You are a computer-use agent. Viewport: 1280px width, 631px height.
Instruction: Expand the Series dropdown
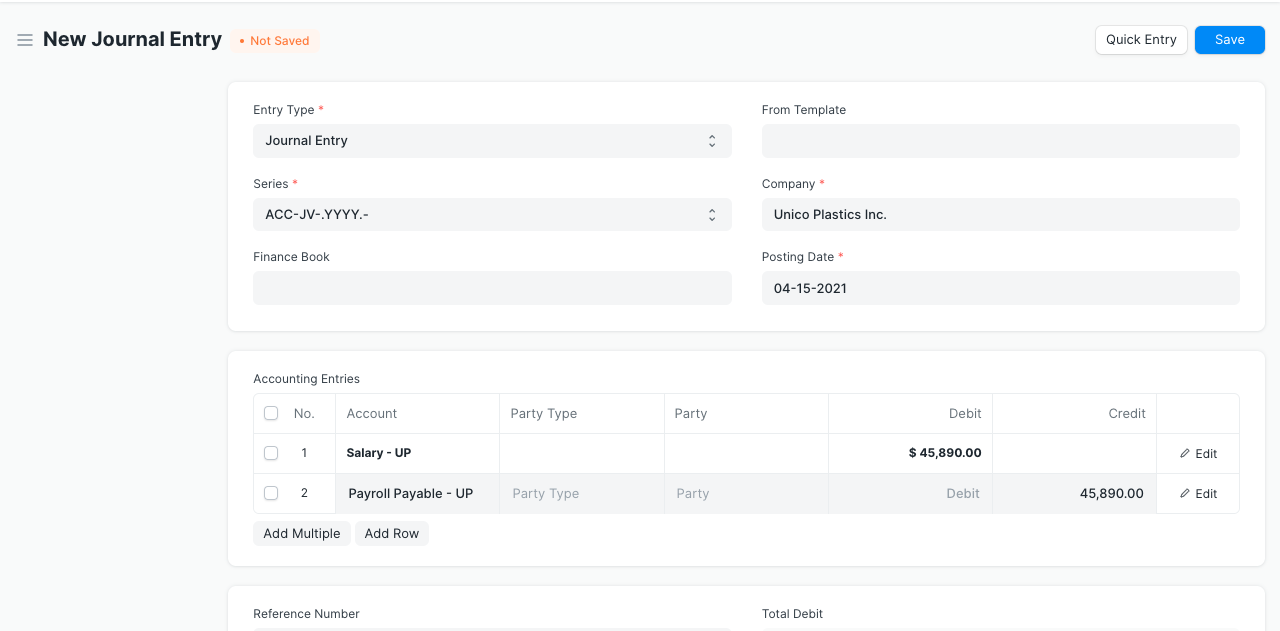tap(492, 215)
